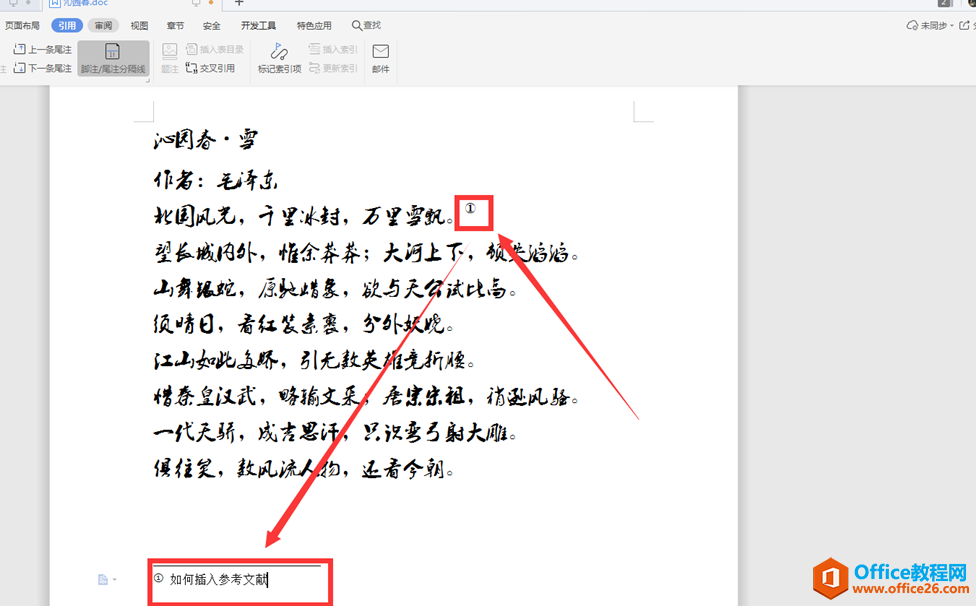
Task: Click the footnote text 如何插入参考文献
Action: [218, 579]
